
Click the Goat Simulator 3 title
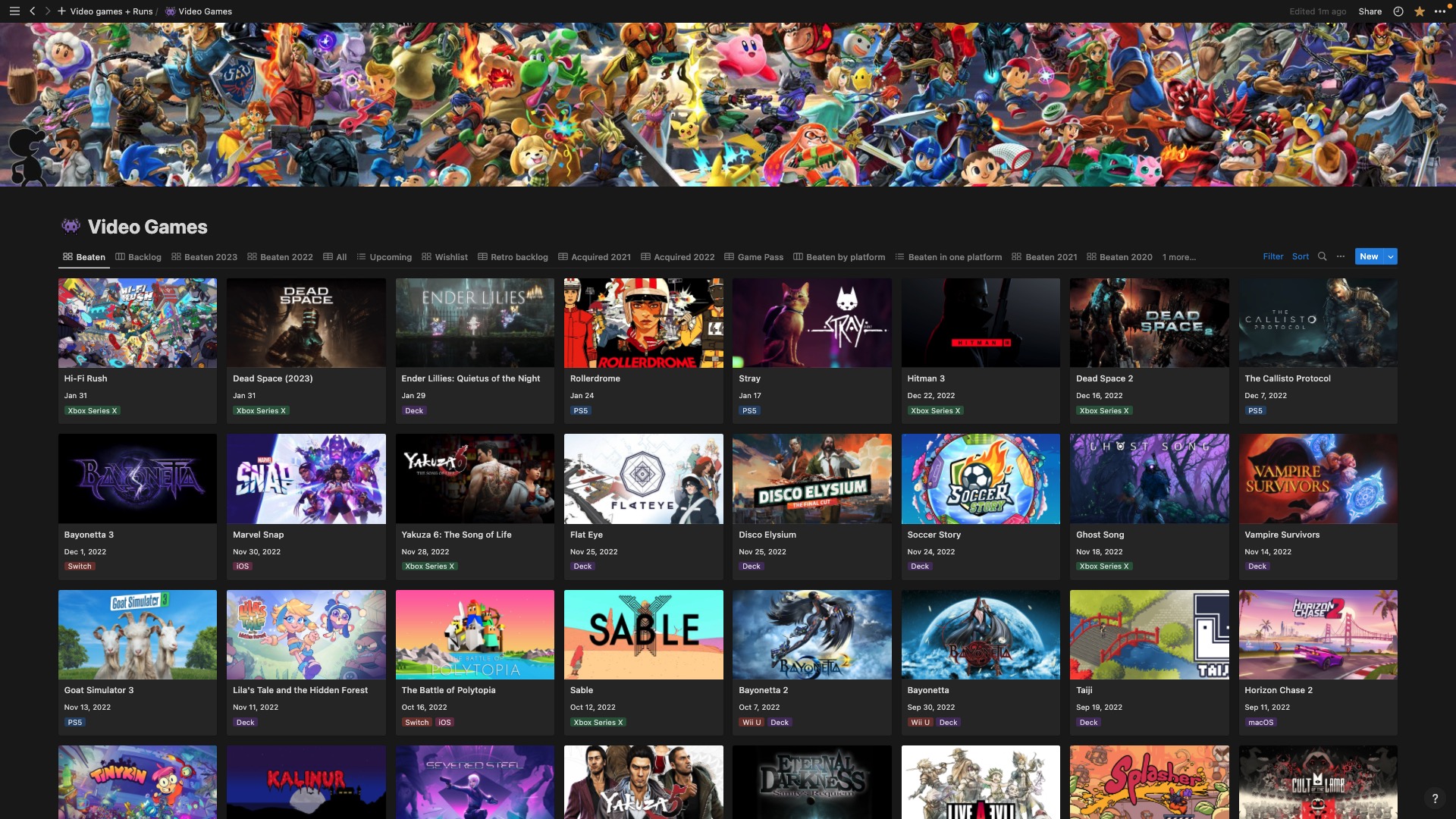coord(99,690)
